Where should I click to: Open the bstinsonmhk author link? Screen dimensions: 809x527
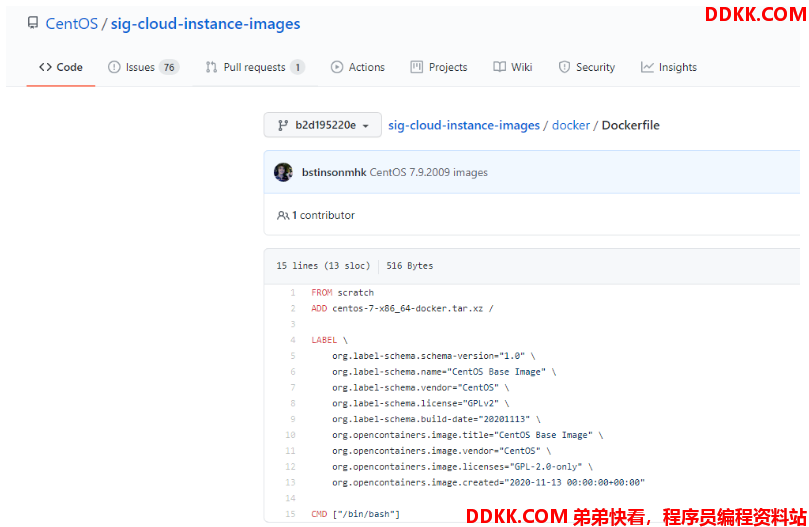[334, 172]
